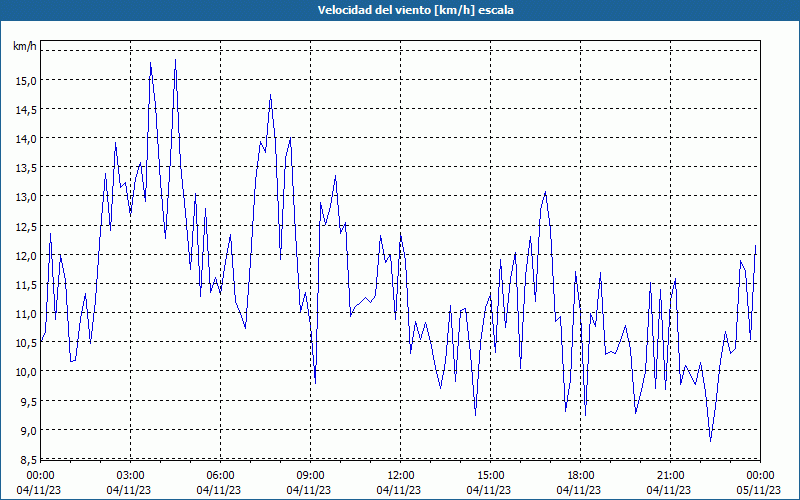The image size is (800, 500).
Task: Click the 13,0 y-axis value
Action: point(26,197)
